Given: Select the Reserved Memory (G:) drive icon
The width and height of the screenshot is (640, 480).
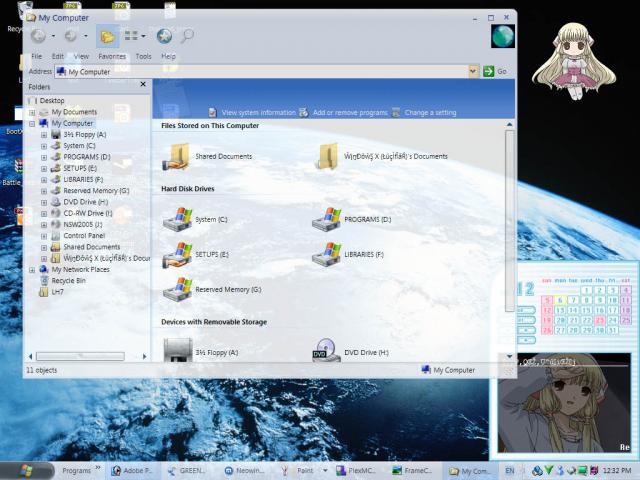Looking at the screenshot, I should (178, 289).
